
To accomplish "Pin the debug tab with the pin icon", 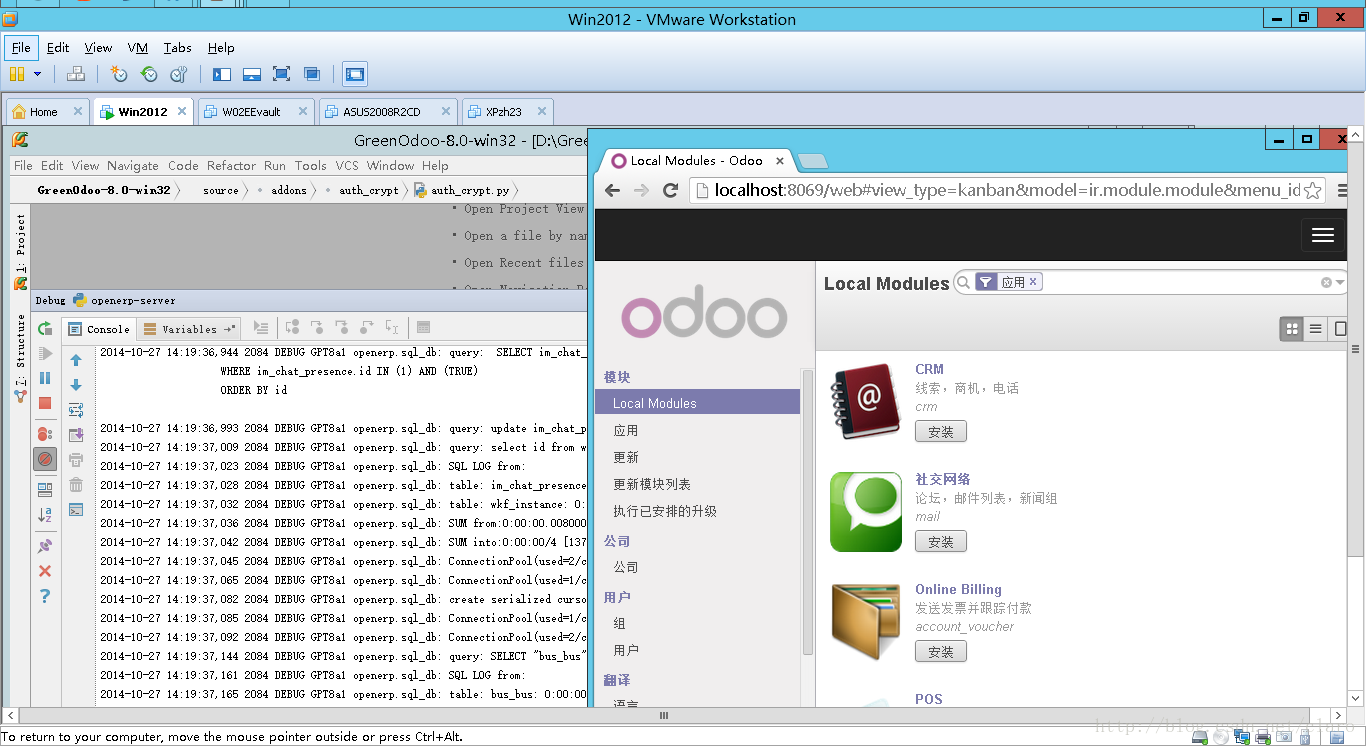I will coord(45,546).
